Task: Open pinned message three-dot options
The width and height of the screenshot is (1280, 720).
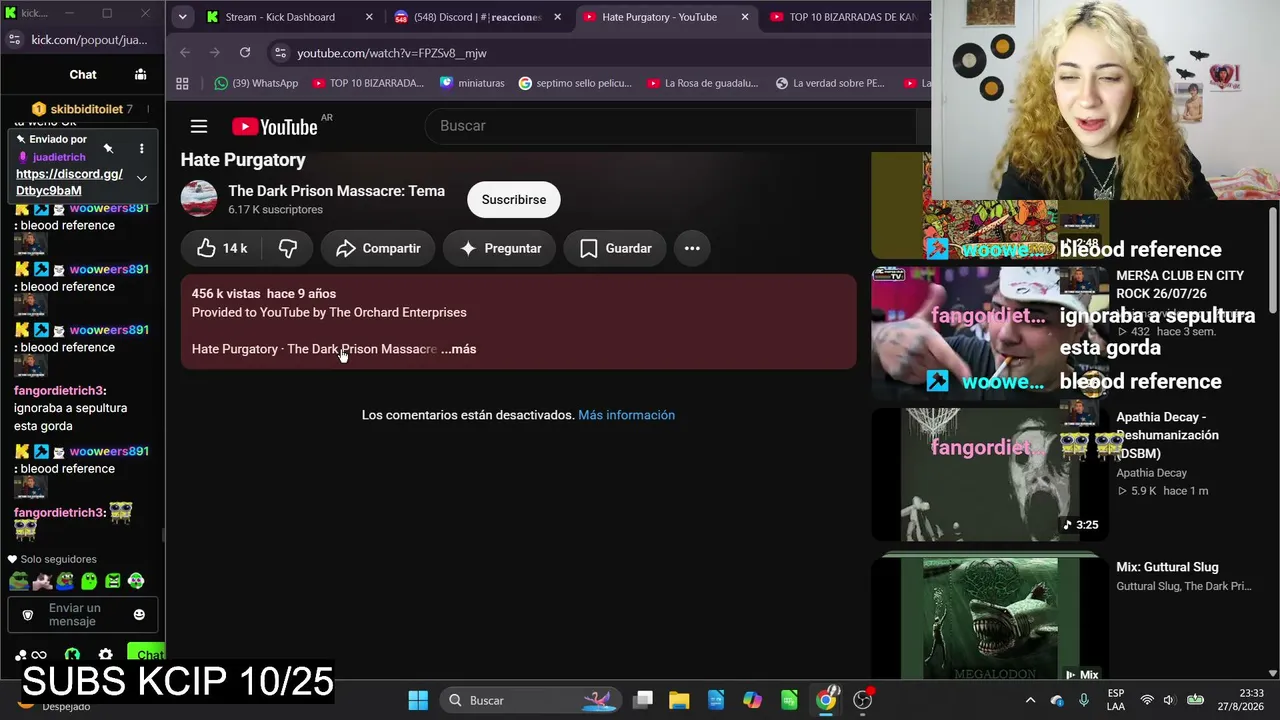Action: point(141,149)
